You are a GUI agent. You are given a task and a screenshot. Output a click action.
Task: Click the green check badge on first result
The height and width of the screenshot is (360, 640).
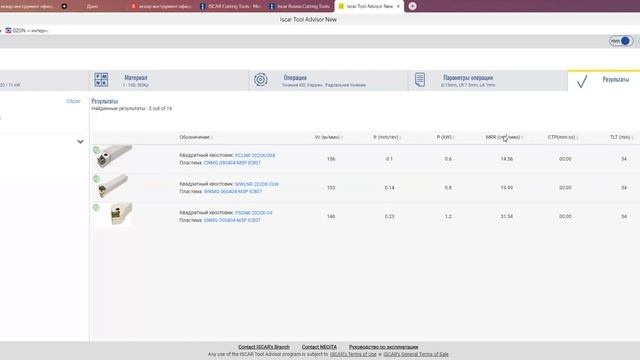(96, 150)
